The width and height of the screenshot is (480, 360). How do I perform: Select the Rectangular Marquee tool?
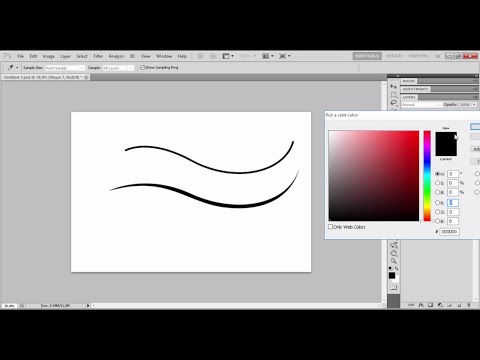pos(394,95)
